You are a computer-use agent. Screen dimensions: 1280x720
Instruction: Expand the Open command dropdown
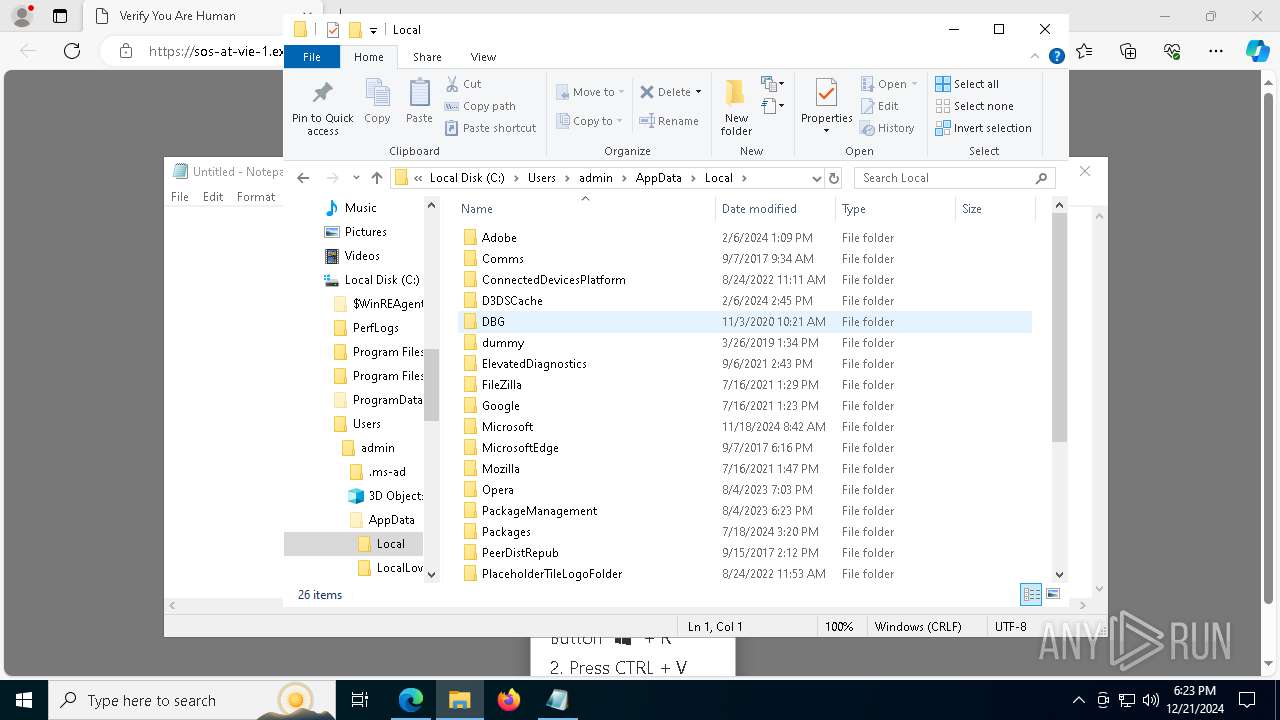[x=913, y=84]
